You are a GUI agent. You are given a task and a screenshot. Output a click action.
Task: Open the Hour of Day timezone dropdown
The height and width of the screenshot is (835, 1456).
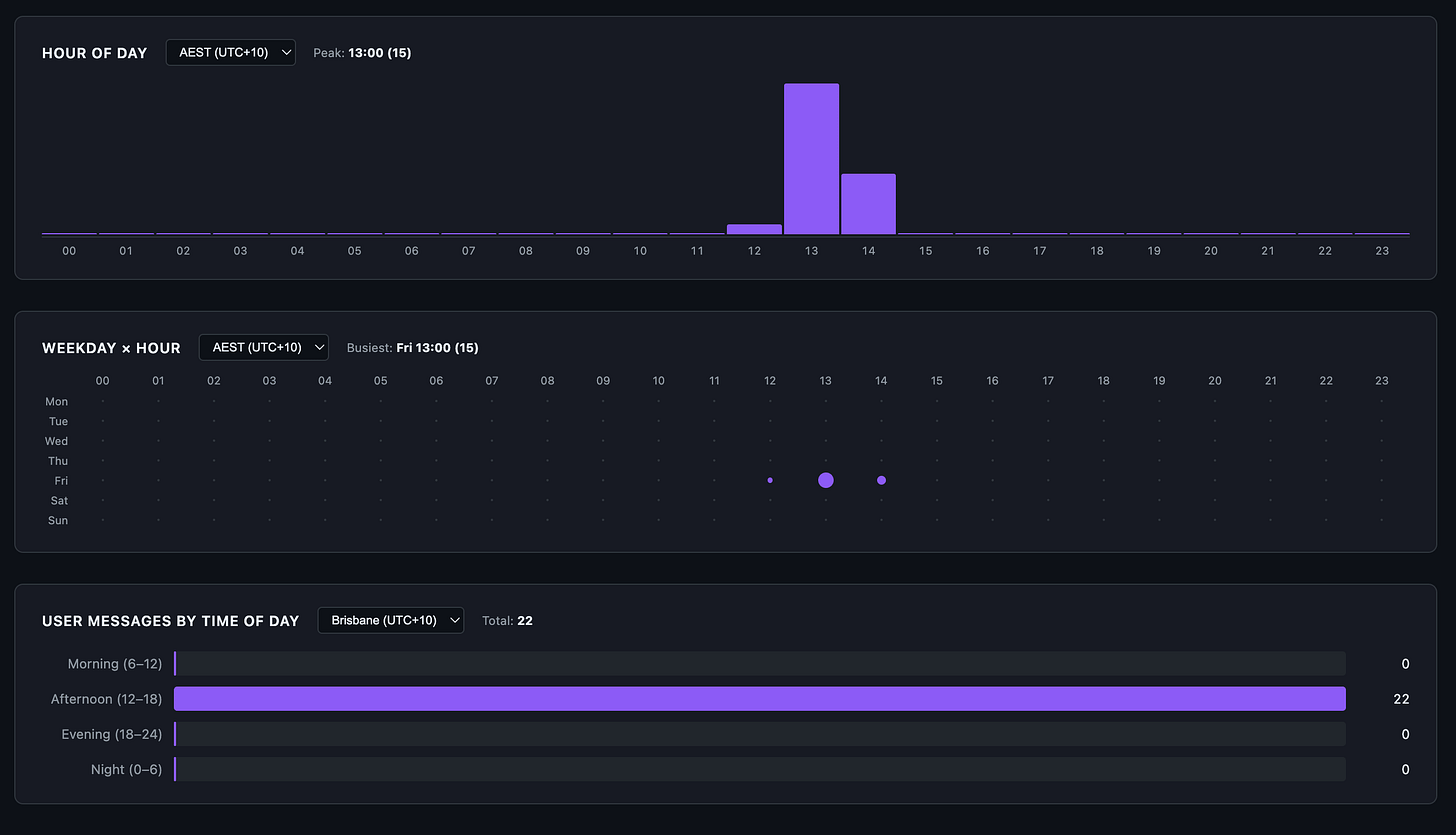[x=231, y=52]
